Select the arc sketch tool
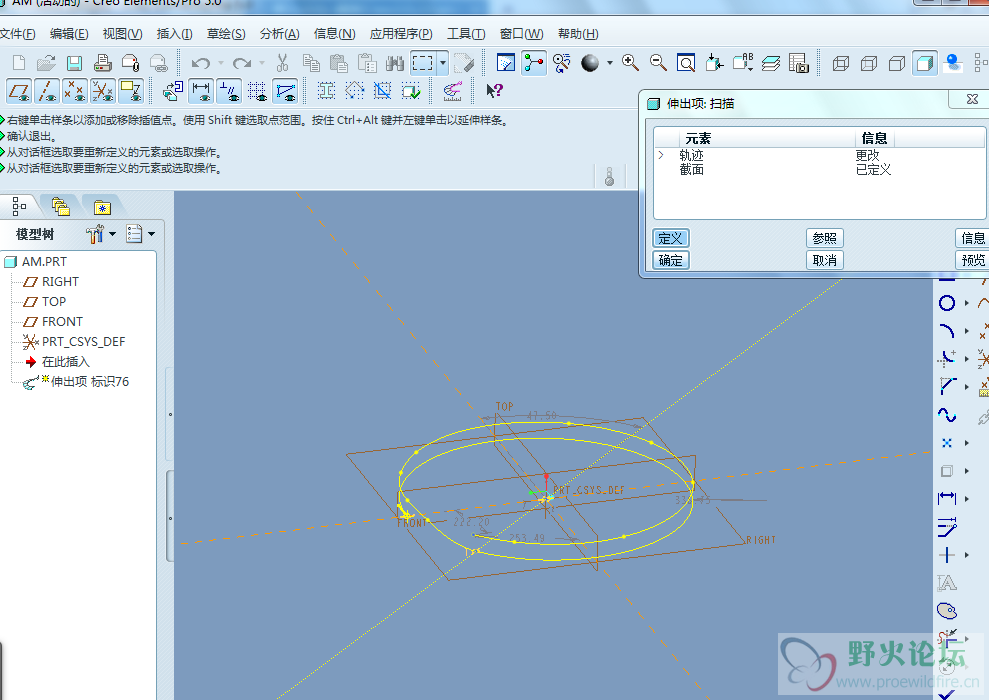 point(947,331)
